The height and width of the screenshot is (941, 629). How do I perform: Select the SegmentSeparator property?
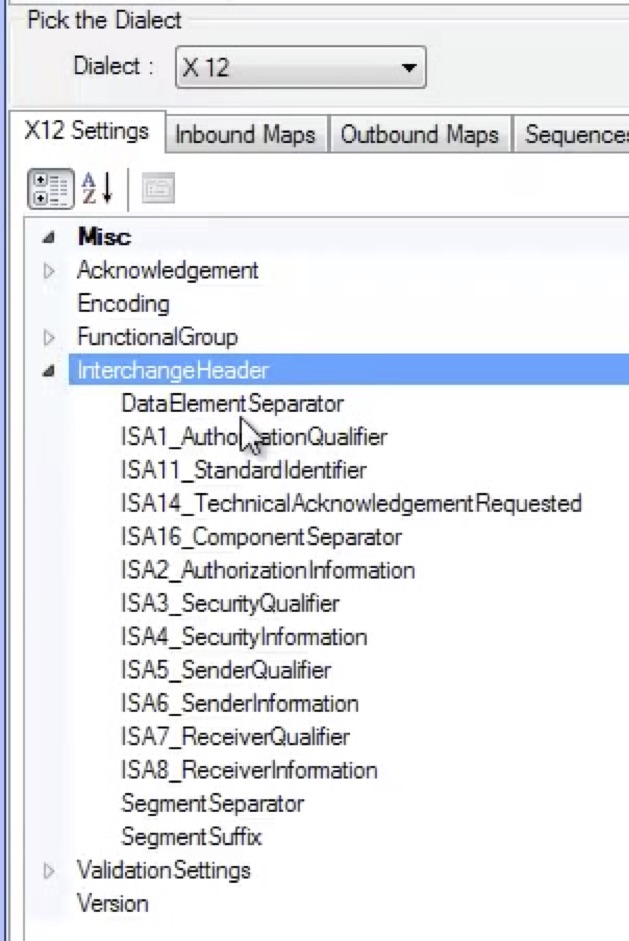click(212, 804)
